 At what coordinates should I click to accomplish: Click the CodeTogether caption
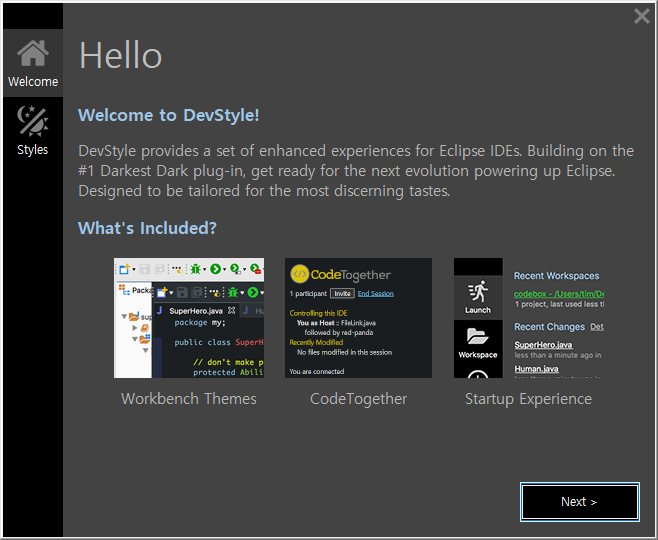pyautogui.click(x=358, y=399)
